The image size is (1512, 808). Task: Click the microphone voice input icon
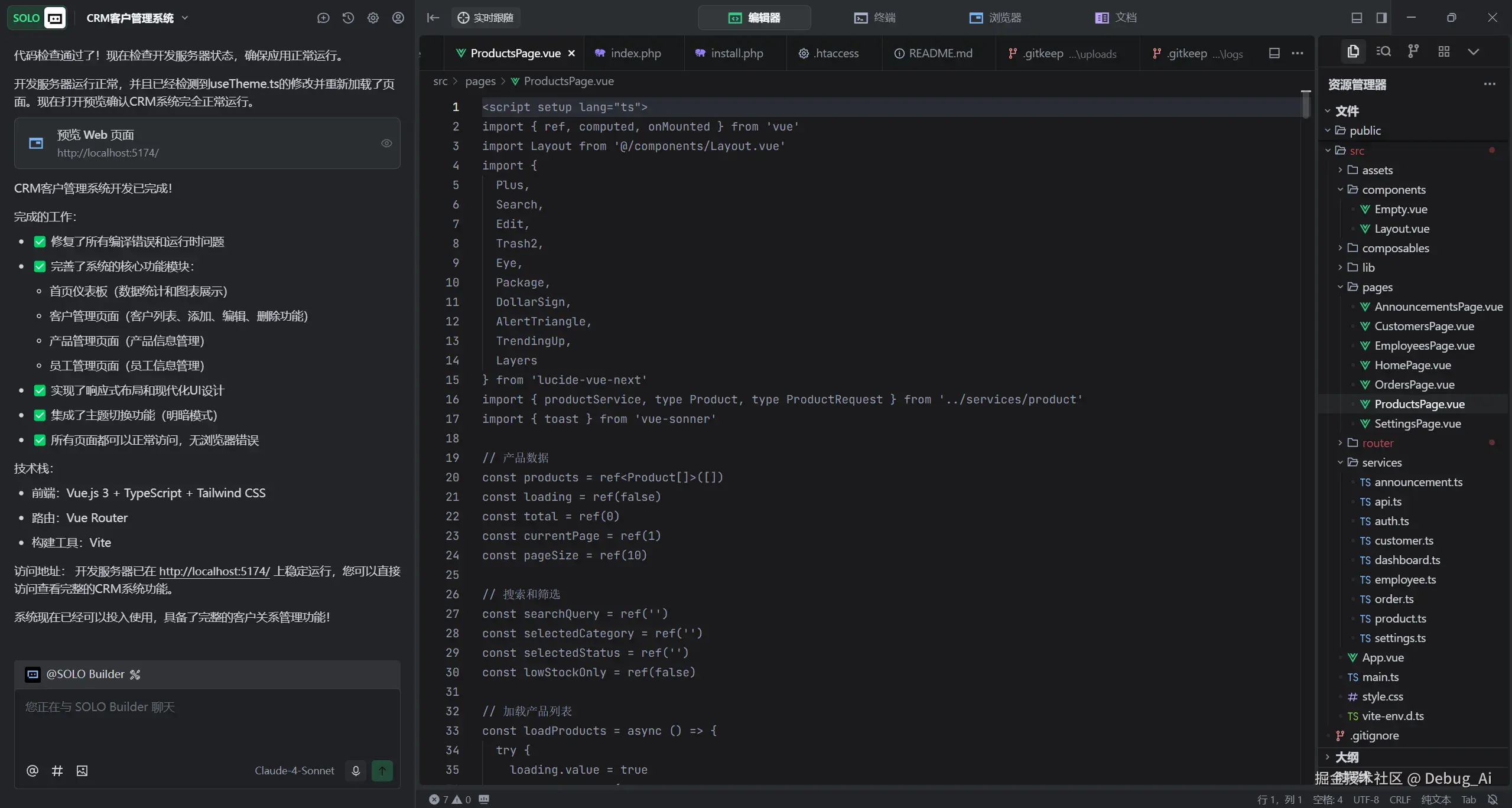pyautogui.click(x=356, y=770)
